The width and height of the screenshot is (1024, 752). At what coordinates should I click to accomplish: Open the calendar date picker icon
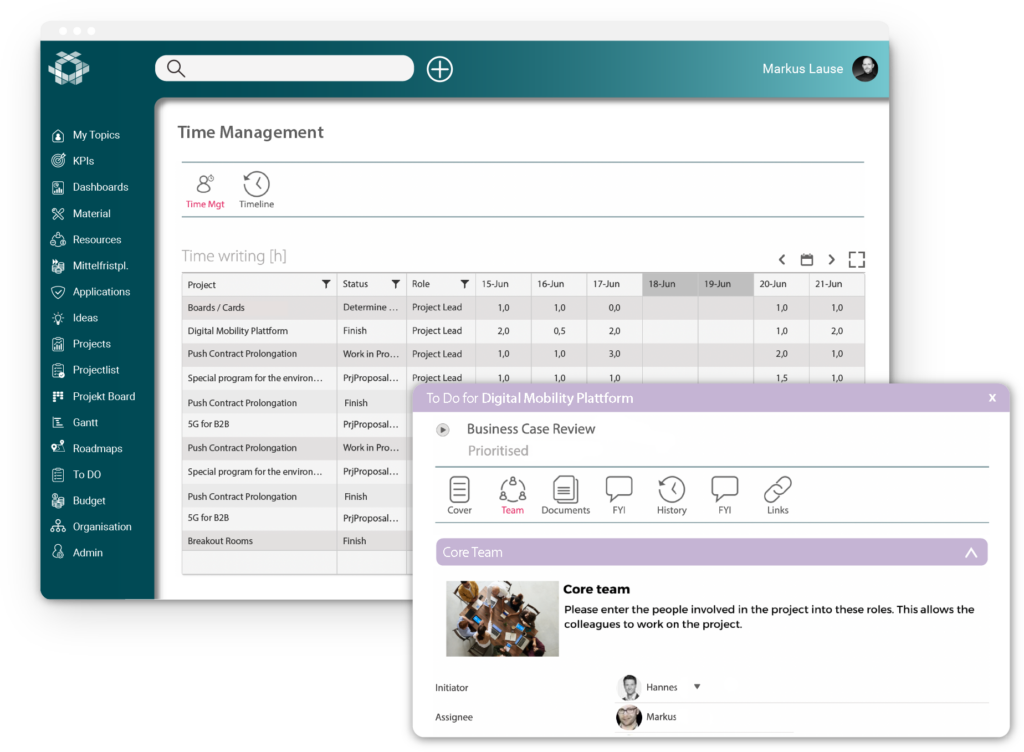[807, 260]
